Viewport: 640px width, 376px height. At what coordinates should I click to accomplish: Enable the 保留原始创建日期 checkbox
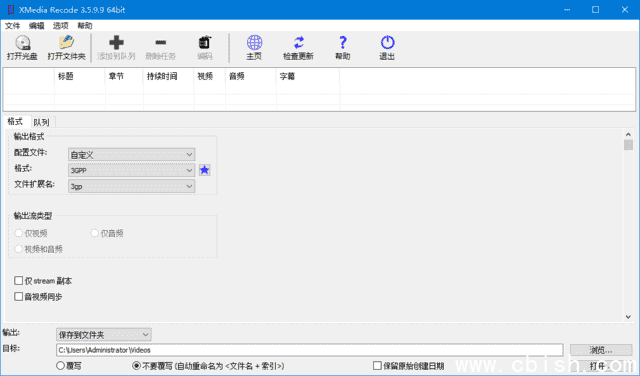tap(377, 366)
